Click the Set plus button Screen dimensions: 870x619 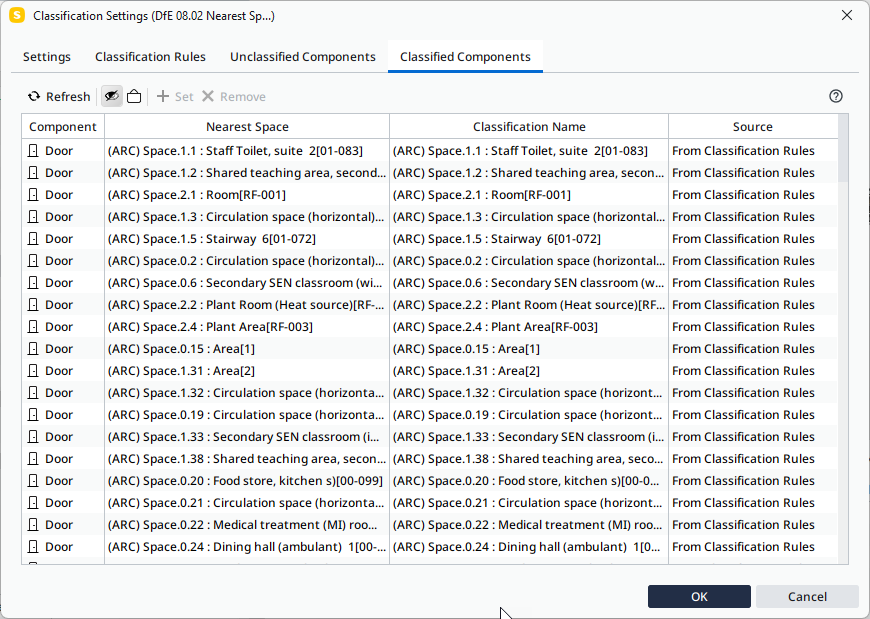(x=175, y=97)
